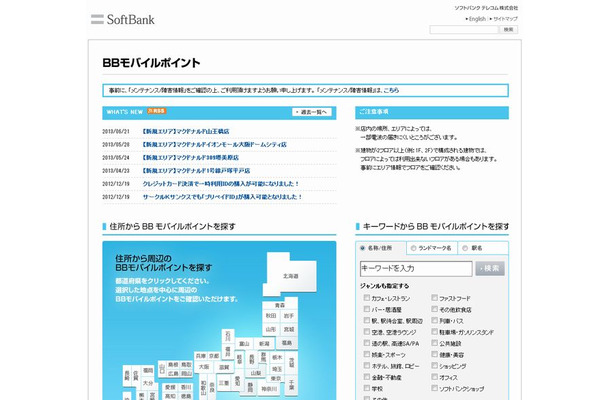Select the ランドマーク名 radio option
610x400 pixels.
413,248
